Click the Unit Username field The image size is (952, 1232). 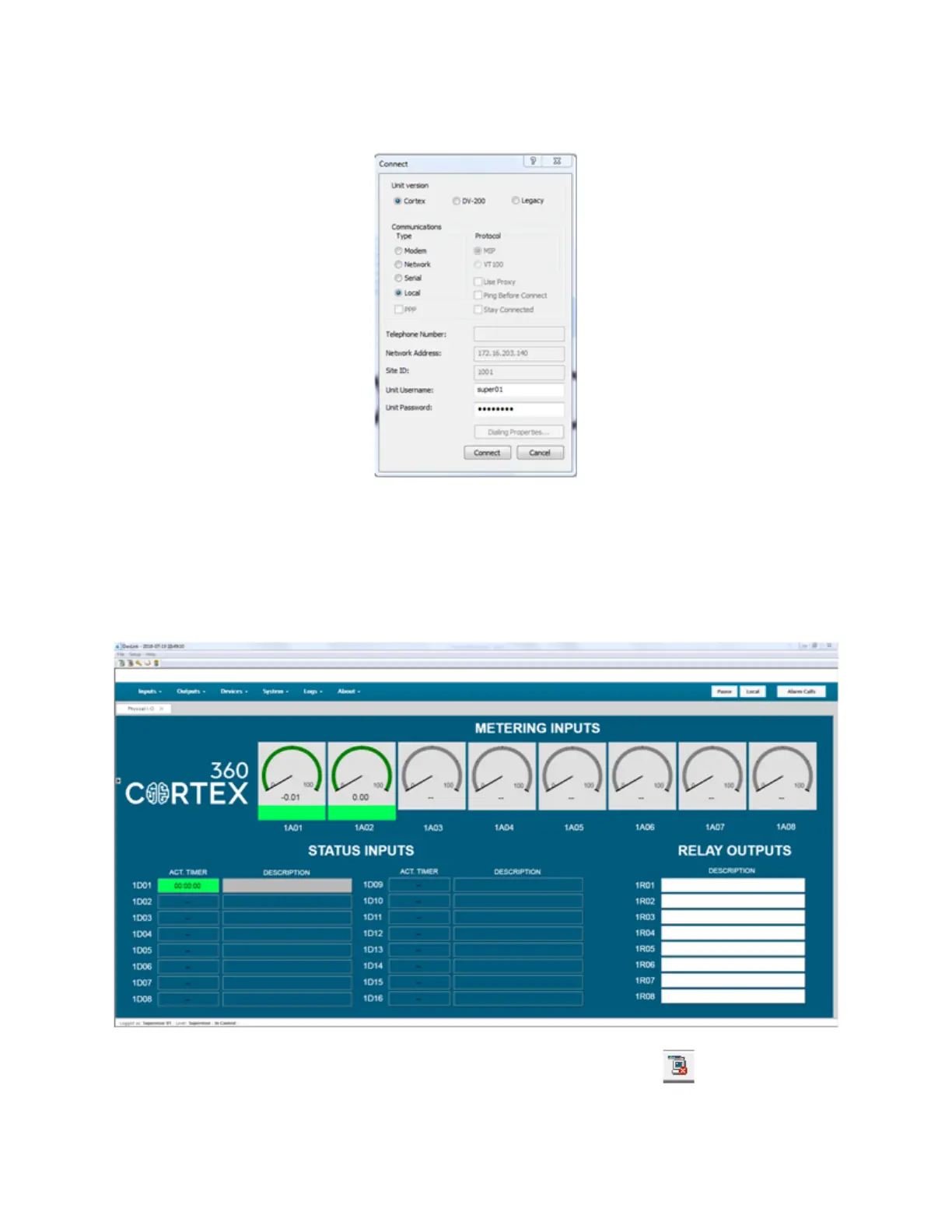tap(519, 390)
